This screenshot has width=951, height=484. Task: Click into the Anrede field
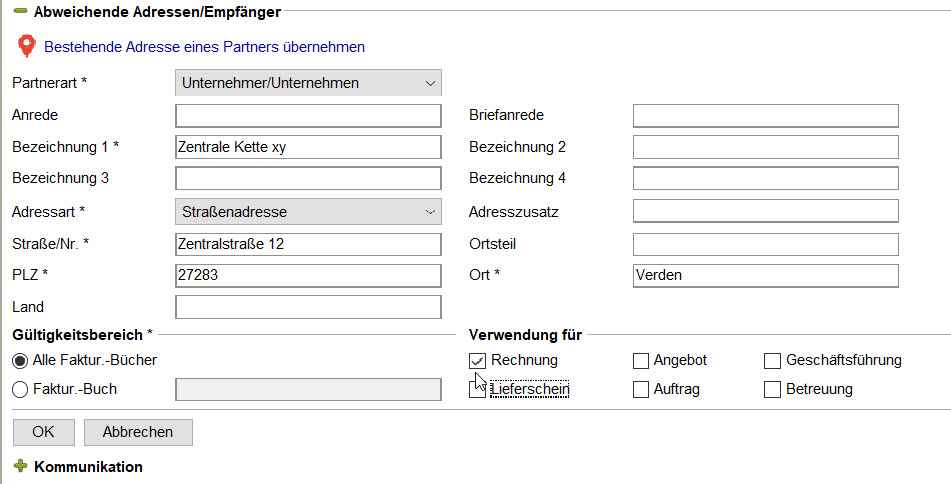pos(308,115)
